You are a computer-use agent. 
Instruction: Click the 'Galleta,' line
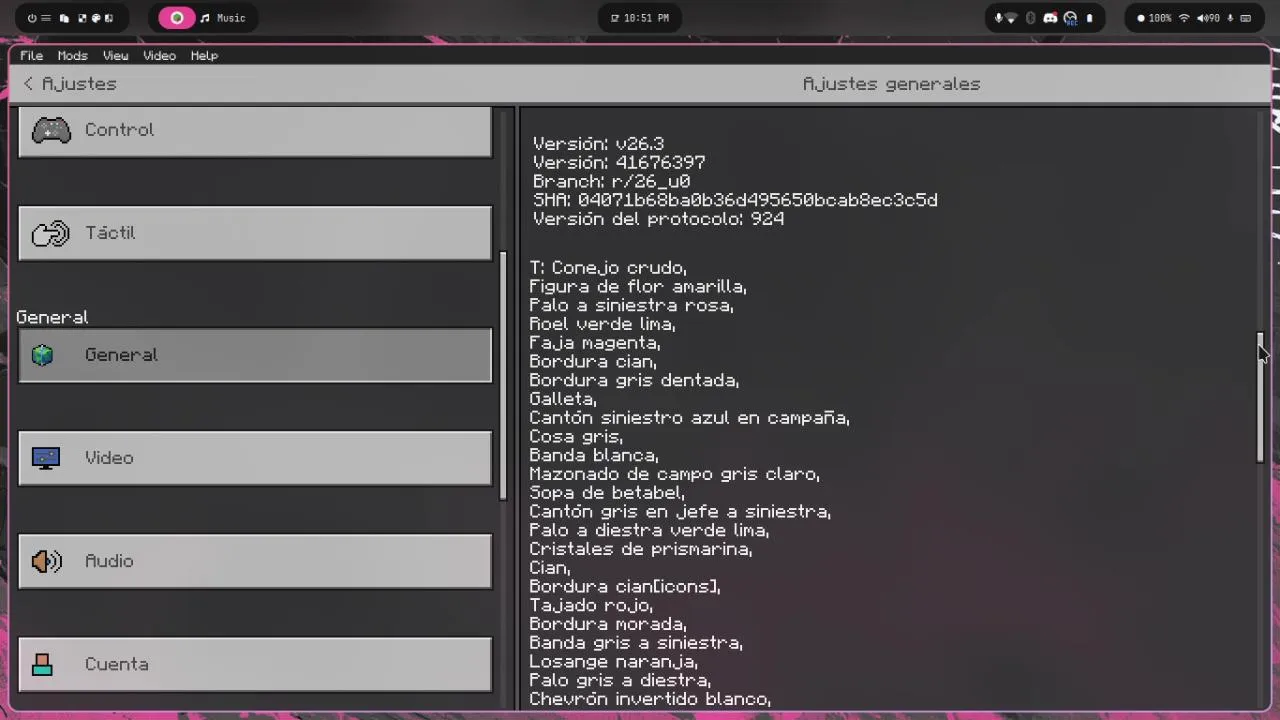pos(563,399)
